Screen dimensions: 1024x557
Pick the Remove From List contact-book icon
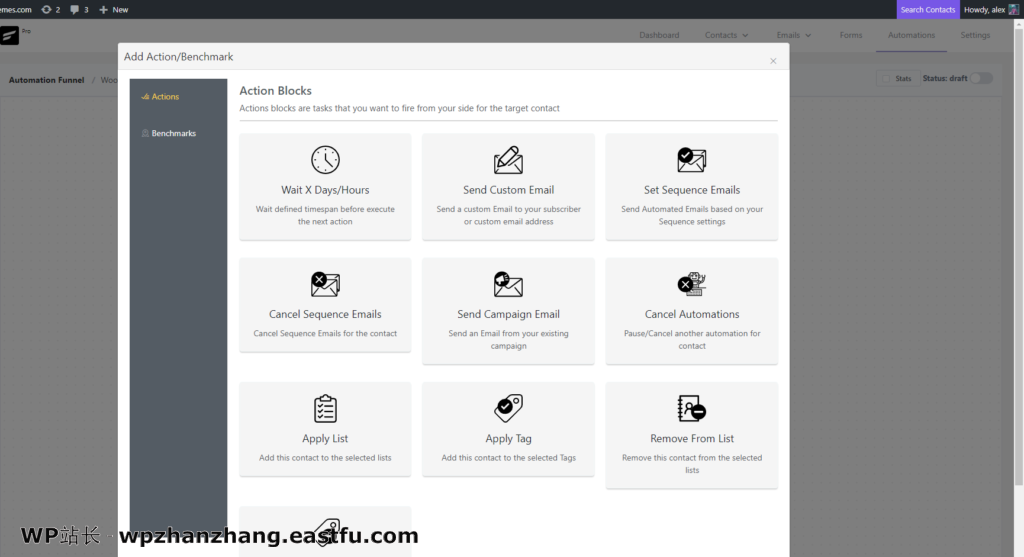692,409
